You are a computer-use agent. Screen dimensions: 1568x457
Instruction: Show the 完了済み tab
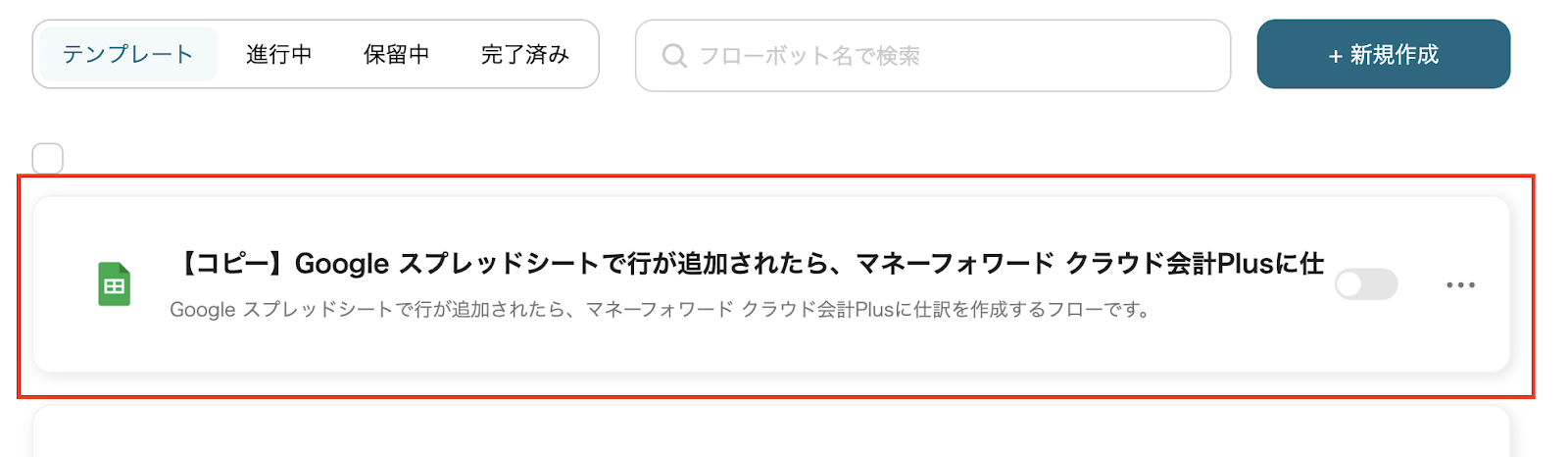point(525,54)
